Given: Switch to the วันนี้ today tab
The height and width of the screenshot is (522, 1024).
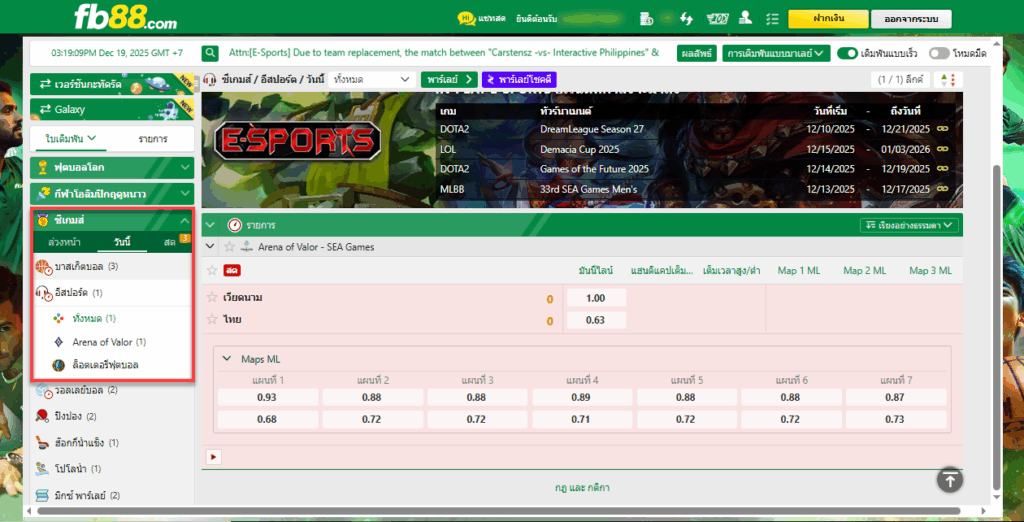Looking at the screenshot, I should coord(121,242).
